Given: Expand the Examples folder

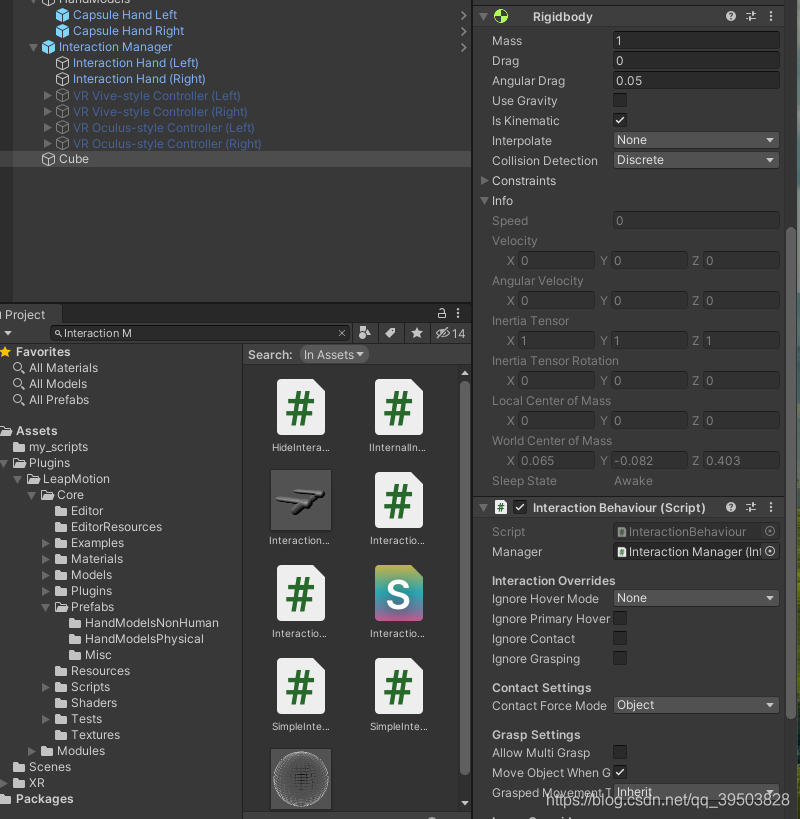Looking at the screenshot, I should 46,543.
